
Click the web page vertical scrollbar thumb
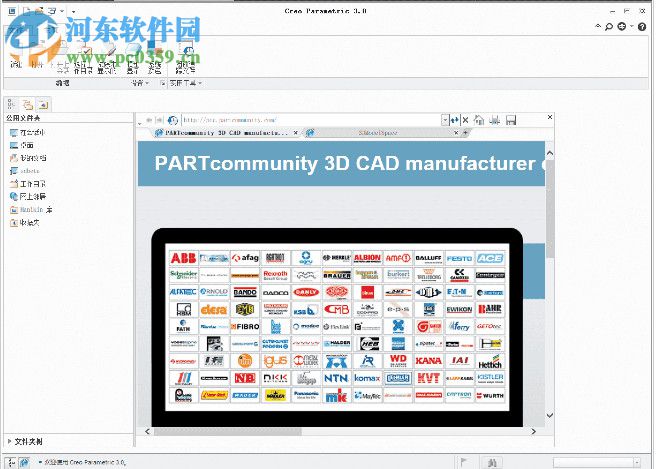[x=549, y=209]
